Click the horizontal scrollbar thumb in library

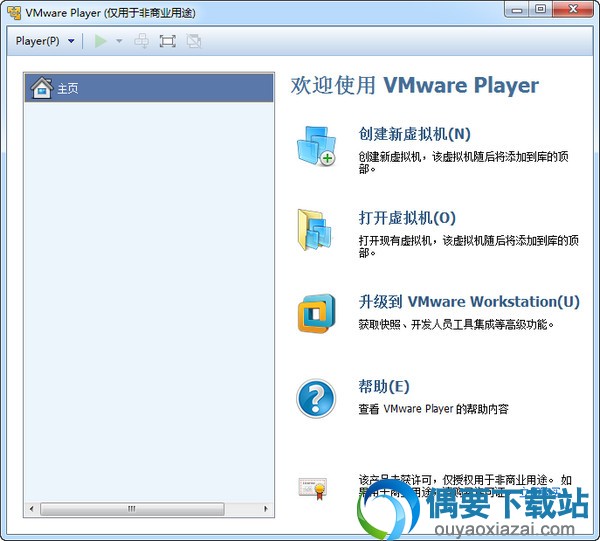tap(132, 508)
